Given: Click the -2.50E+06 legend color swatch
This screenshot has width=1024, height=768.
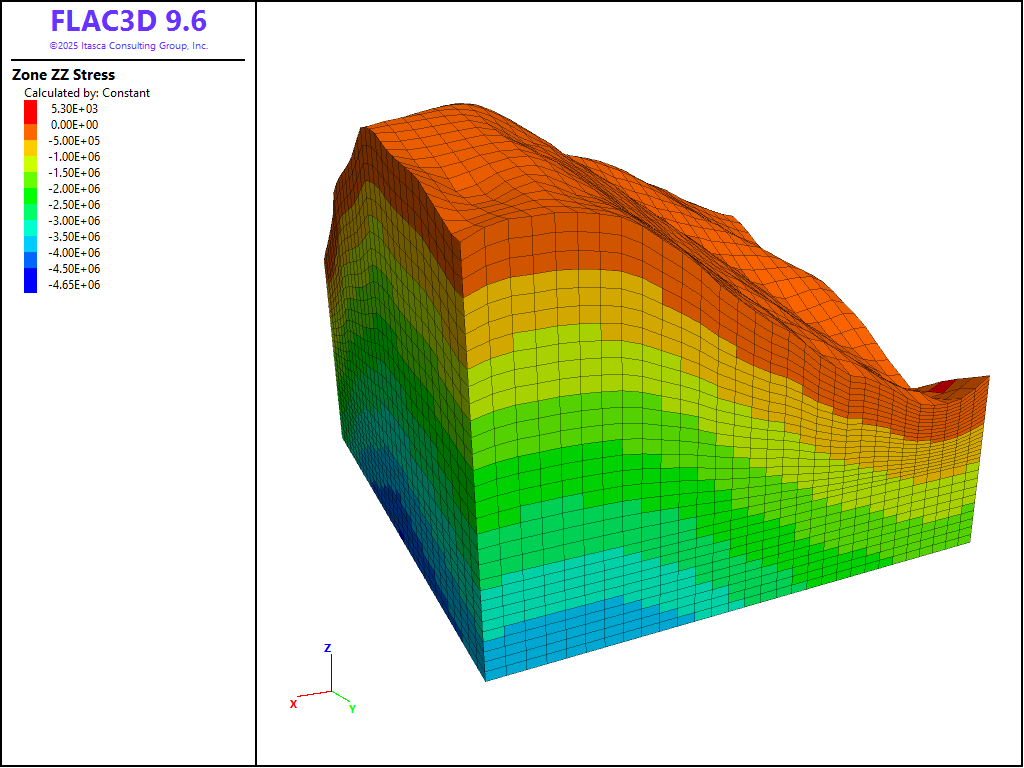Looking at the screenshot, I should point(30,205).
